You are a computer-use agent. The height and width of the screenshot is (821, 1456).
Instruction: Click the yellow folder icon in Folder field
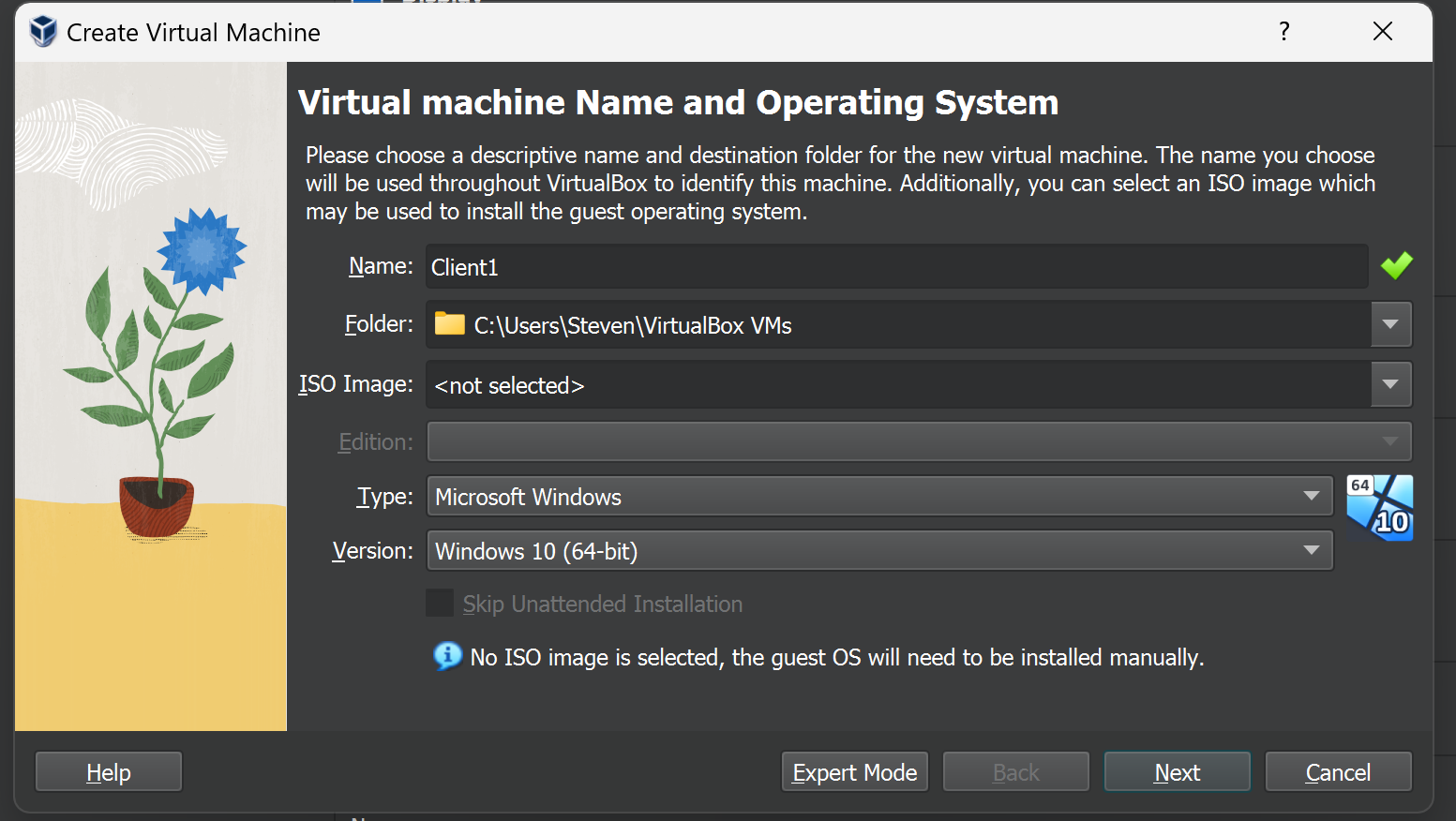(x=450, y=324)
